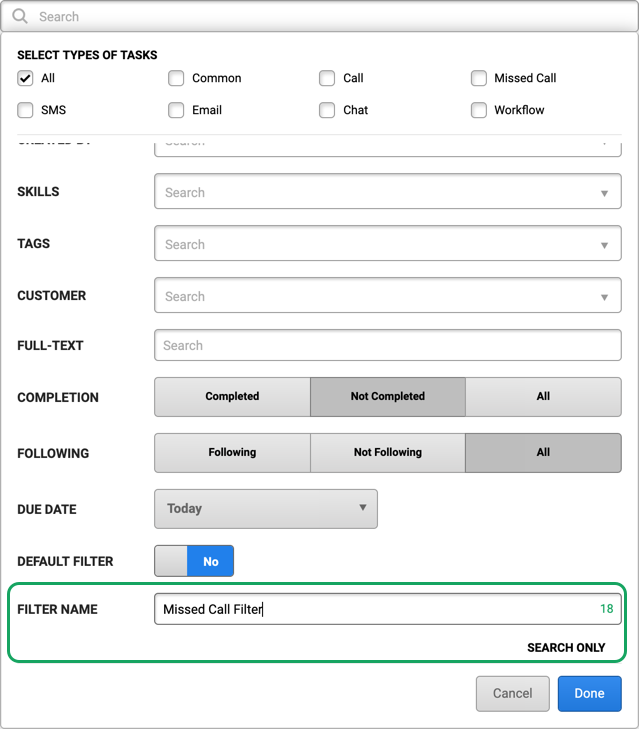Click Done to save the filter
This screenshot has height=729, width=639.
tap(590, 694)
